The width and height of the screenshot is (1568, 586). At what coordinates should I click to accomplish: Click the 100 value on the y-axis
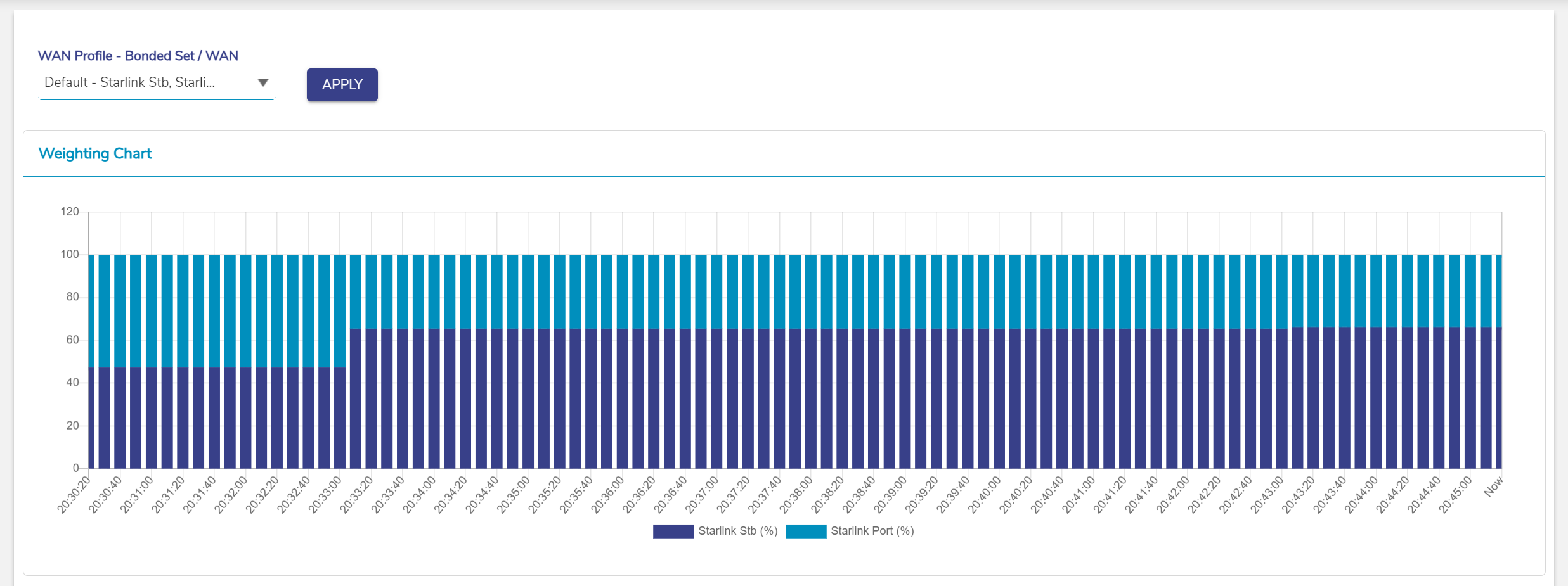(x=70, y=255)
